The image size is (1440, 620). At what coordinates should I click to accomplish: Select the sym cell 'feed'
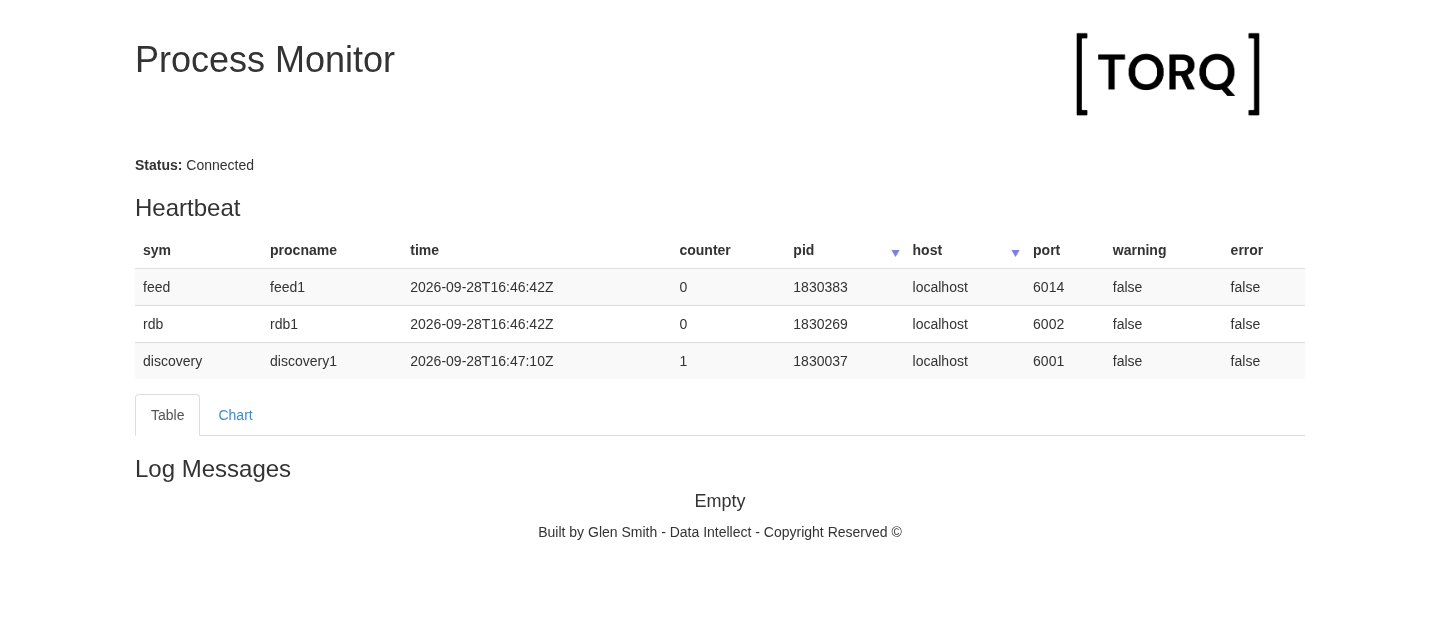coord(156,287)
